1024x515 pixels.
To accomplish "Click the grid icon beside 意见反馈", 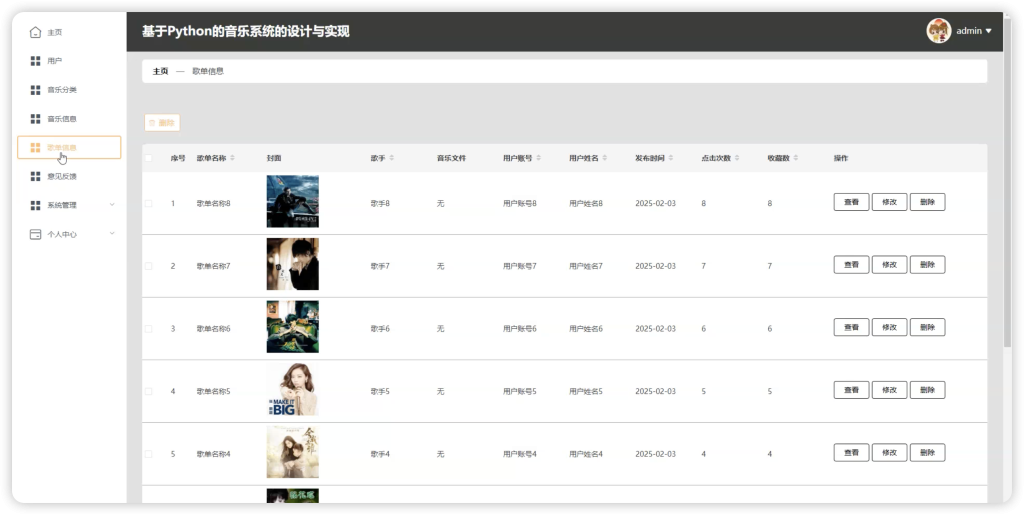I will [x=35, y=176].
